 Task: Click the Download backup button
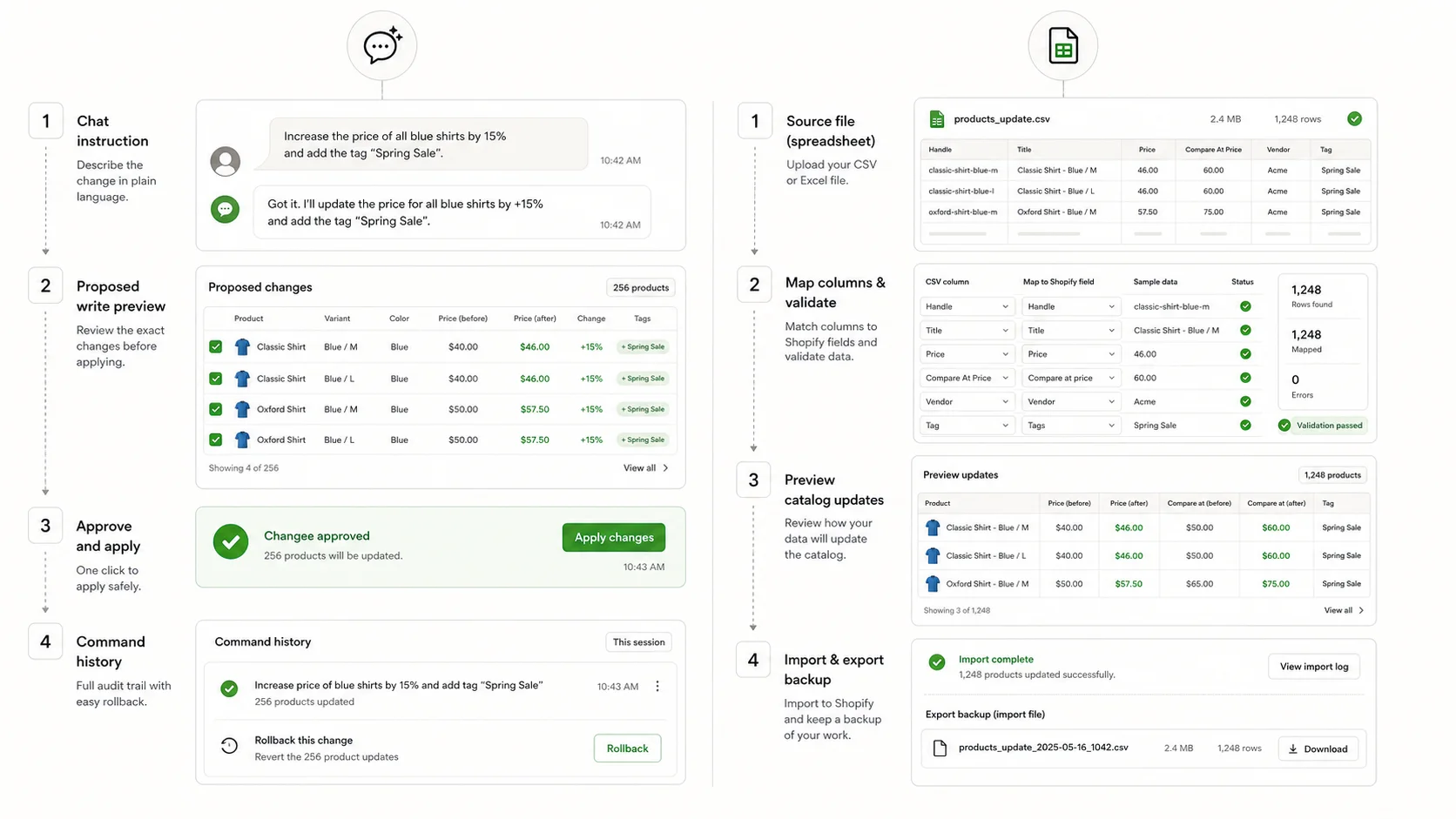1318,749
